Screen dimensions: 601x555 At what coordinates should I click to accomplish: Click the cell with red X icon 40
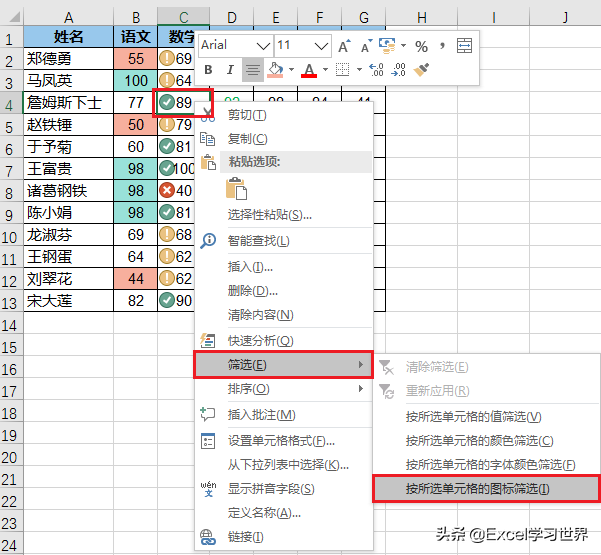[x=177, y=190]
